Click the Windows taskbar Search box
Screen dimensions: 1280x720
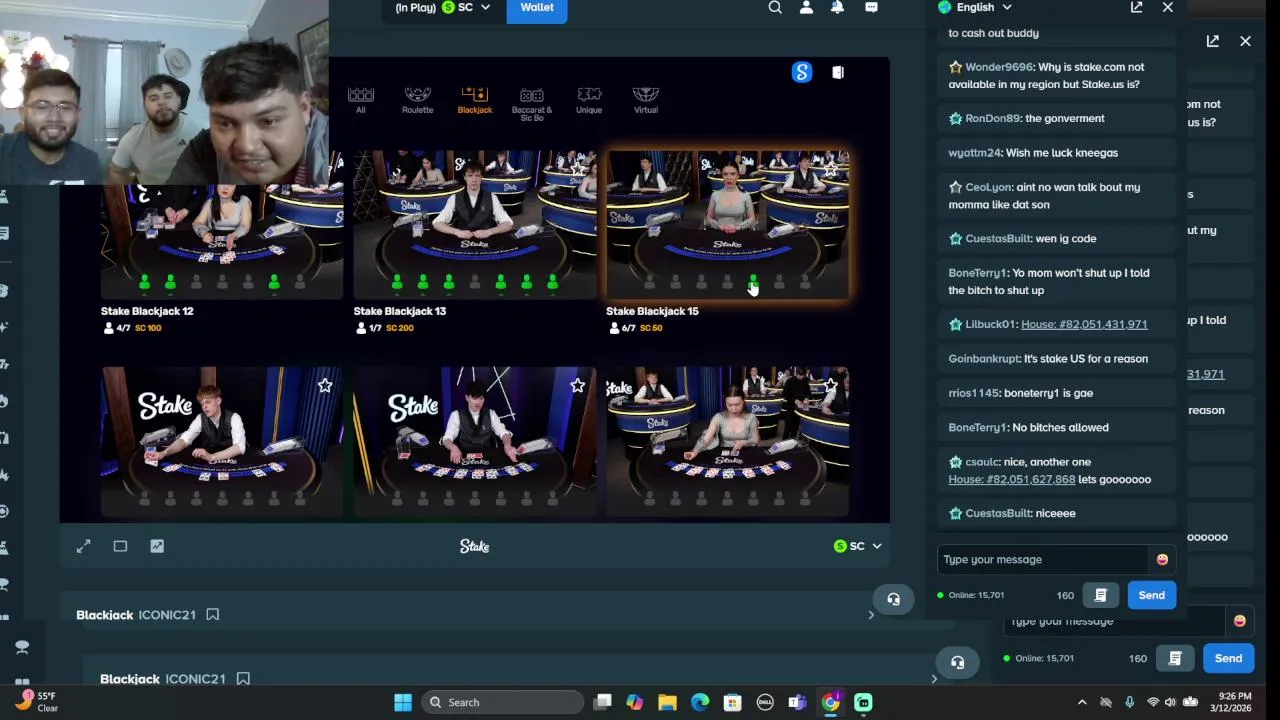click(500, 702)
